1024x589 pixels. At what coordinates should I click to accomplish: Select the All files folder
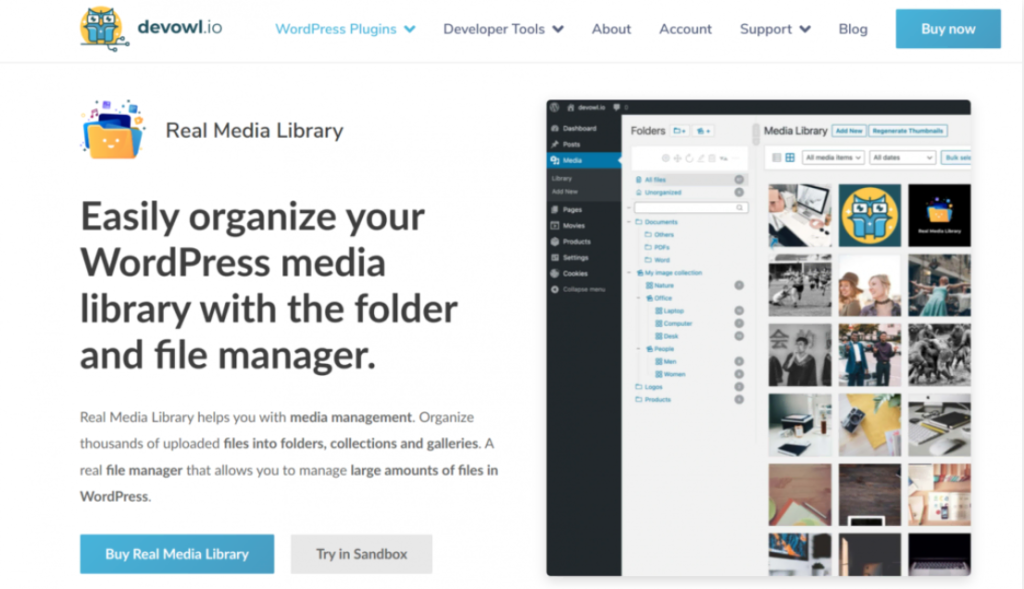pyautogui.click(x=690, y=180)
